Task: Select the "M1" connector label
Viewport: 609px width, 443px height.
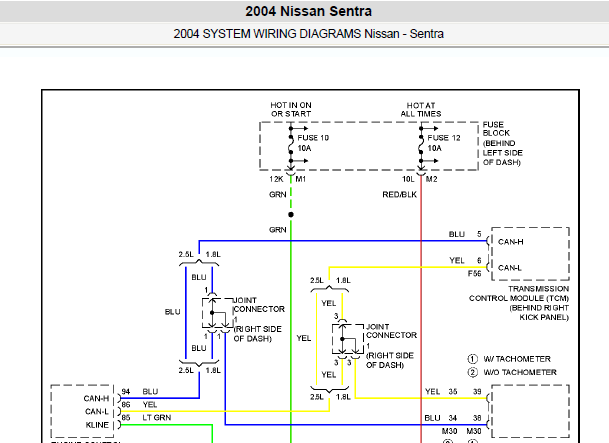Action: pos(301,179)
